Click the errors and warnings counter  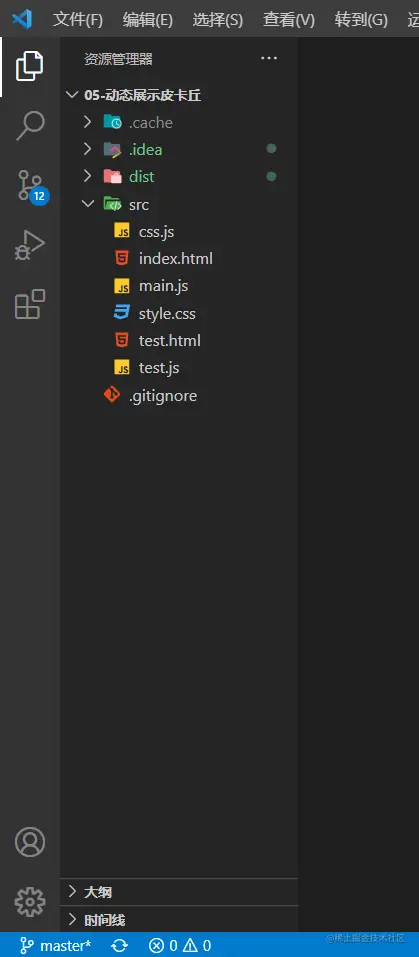181,946
